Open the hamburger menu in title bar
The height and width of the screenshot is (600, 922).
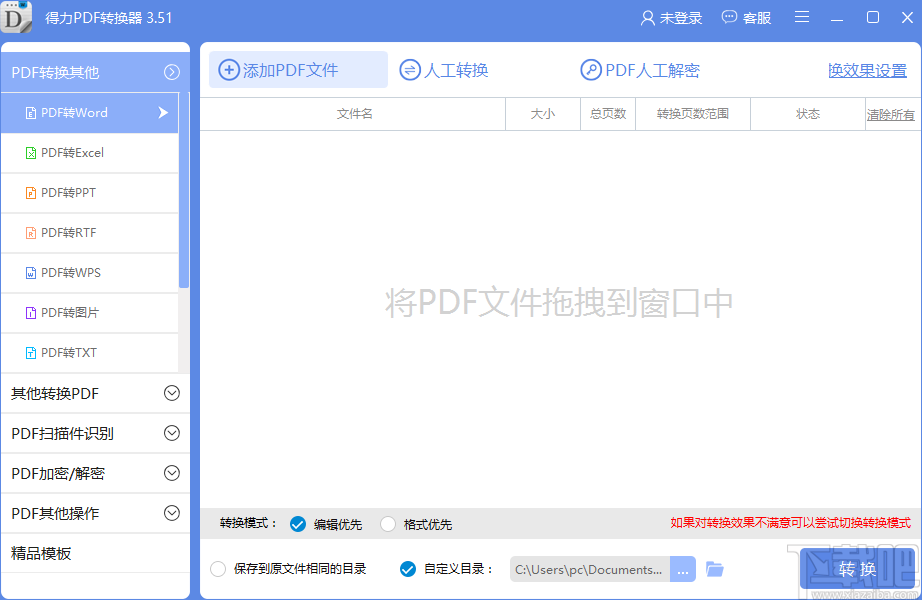pos(801,17)
